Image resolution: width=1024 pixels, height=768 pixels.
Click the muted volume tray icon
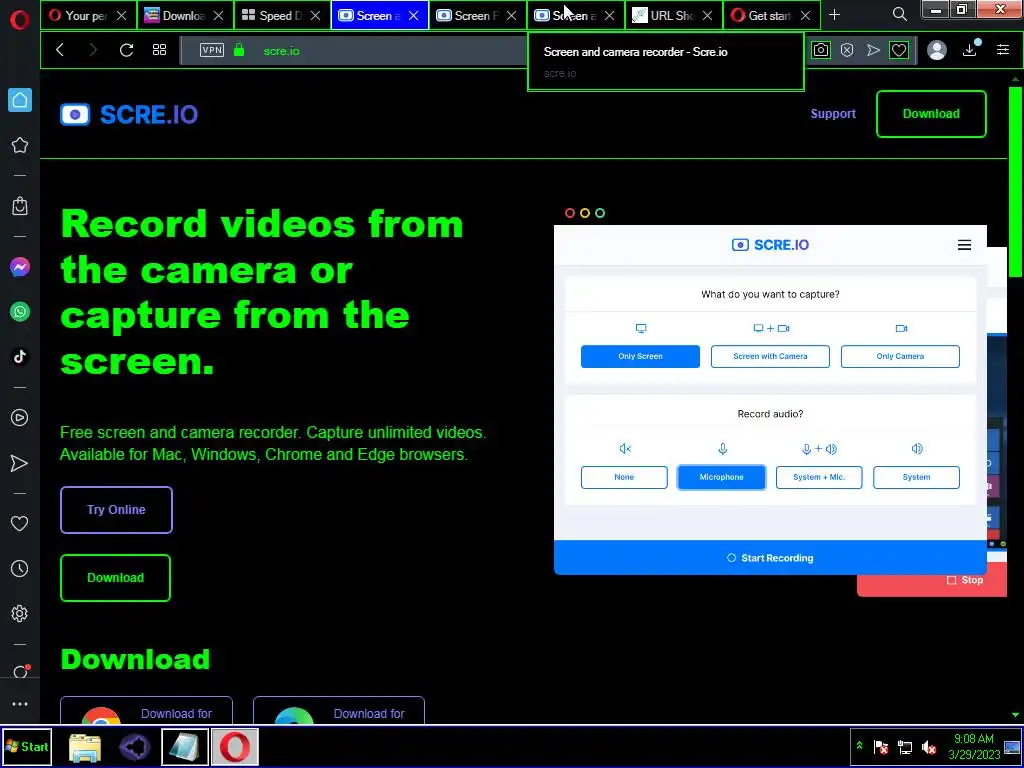click(928, 747)
